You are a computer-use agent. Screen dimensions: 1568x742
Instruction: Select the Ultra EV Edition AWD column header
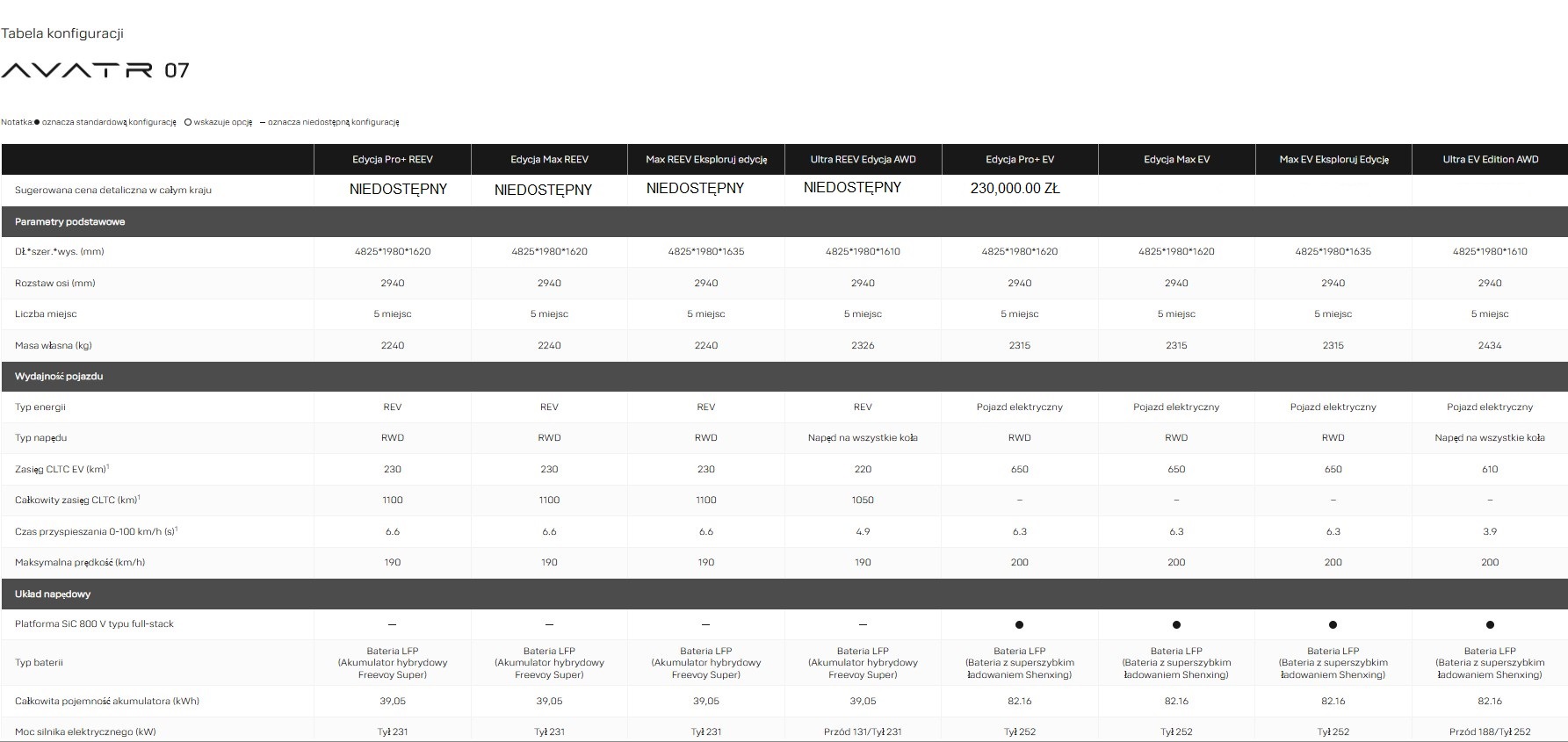[x=1490, y=160]
